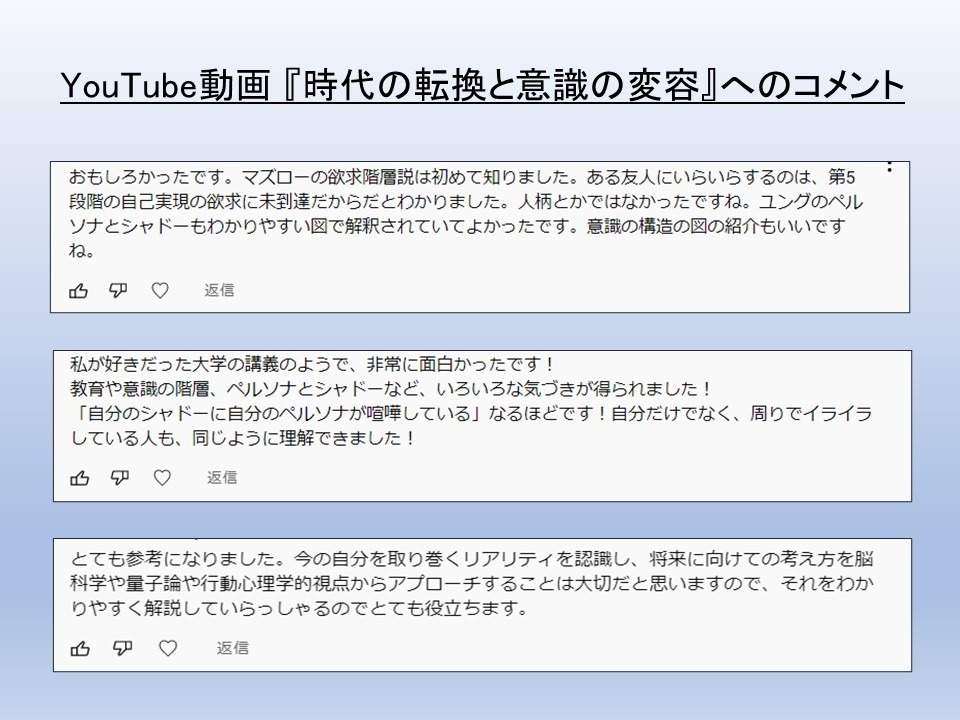Viewport: 960px width, 720px height.
Task: Toggle heart on the 大学の講義 comment
Action: [162, 478]
